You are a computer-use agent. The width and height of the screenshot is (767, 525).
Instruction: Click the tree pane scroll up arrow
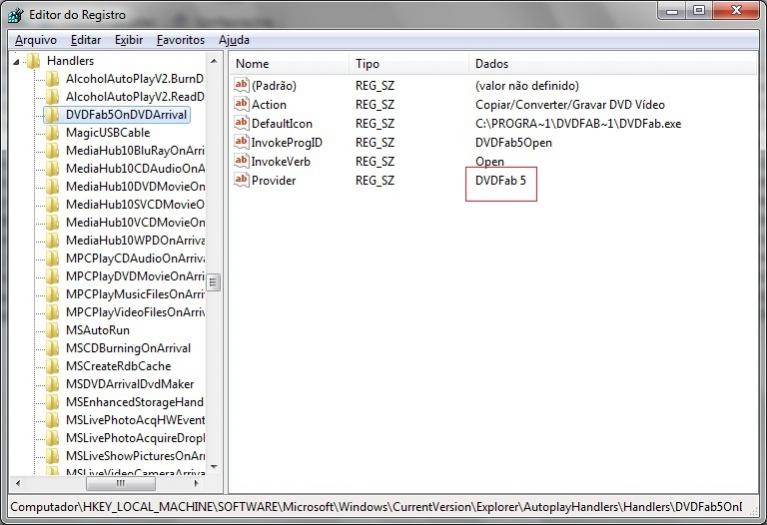click(214, 61)
